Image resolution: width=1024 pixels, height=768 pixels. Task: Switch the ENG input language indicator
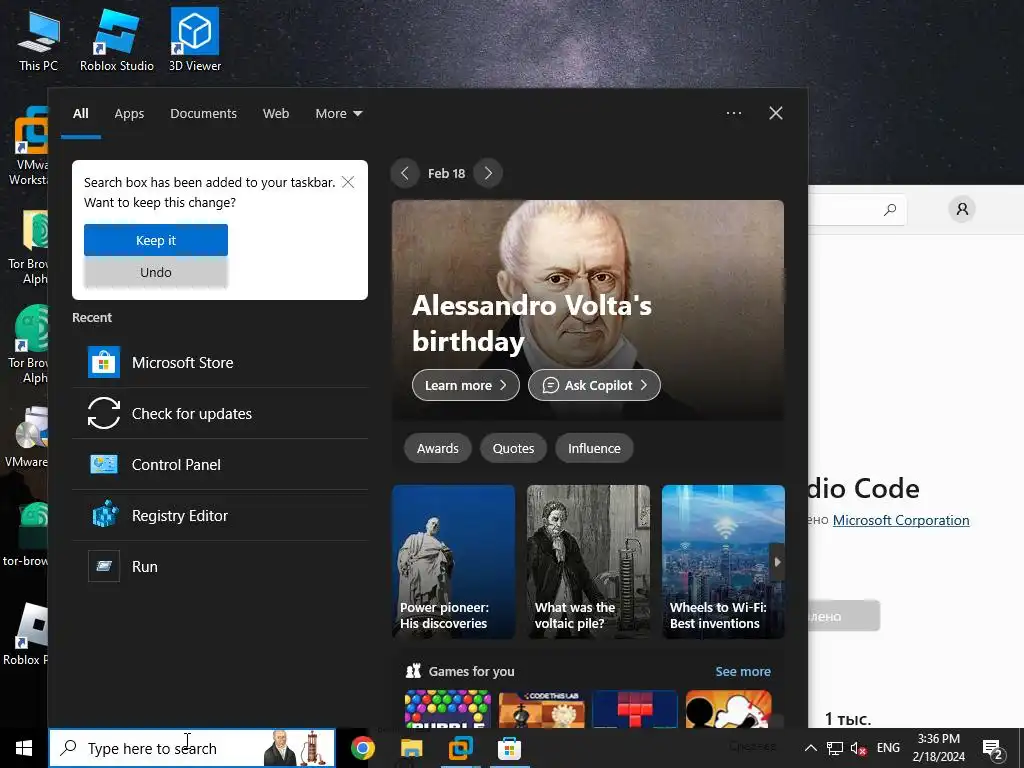point(888,748)
